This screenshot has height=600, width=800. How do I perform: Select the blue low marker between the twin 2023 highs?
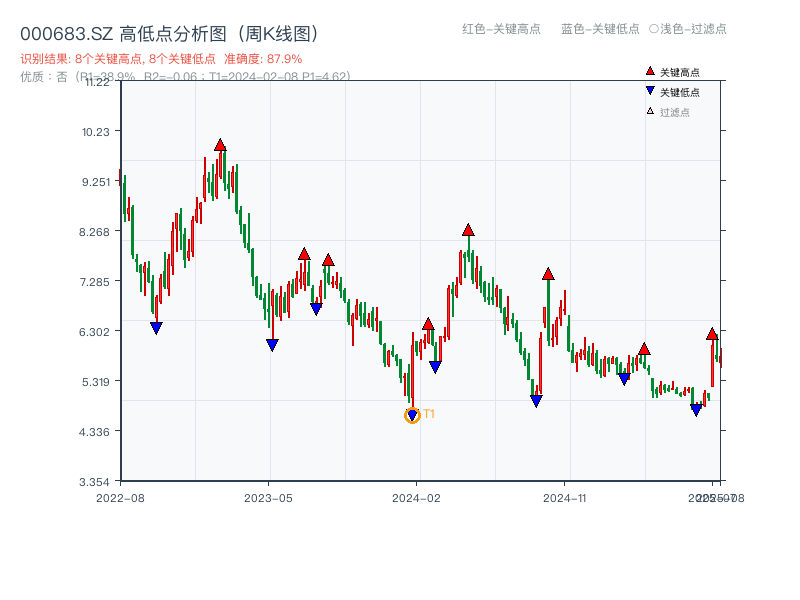pyautogui.click(x=316, y=309)
